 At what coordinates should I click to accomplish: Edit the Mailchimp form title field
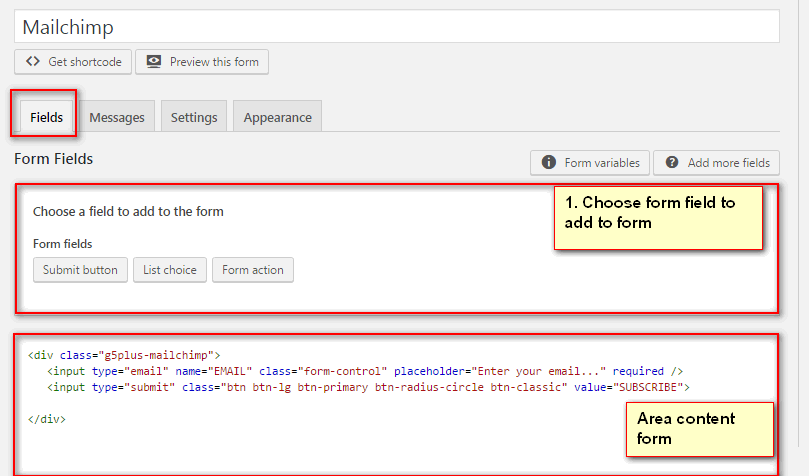[397, 26]
